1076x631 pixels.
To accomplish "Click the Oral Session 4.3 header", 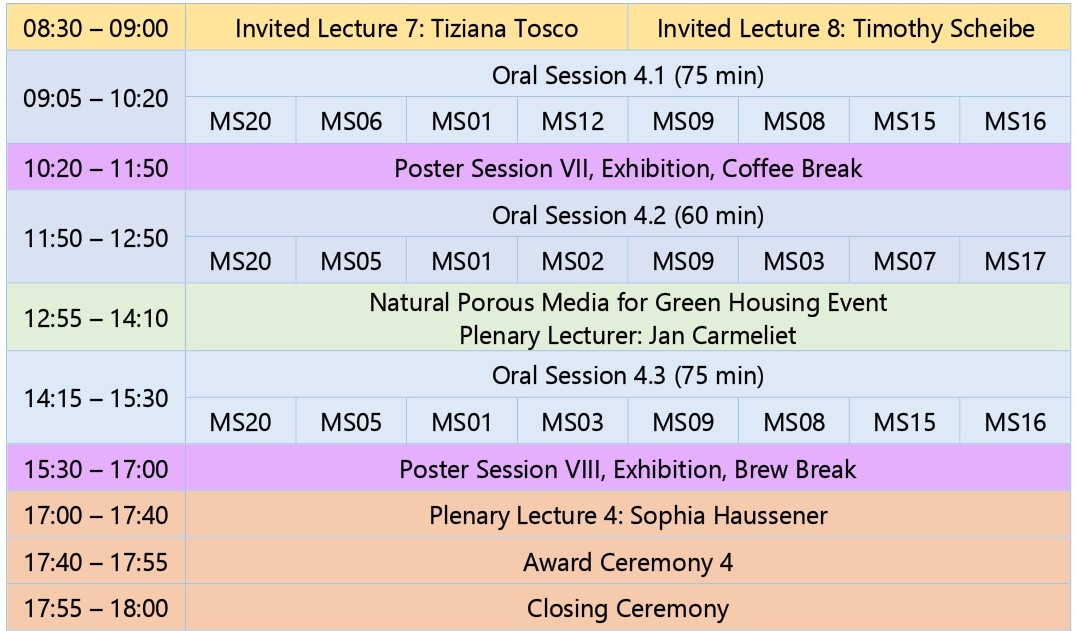I will [x=627, y=376].
